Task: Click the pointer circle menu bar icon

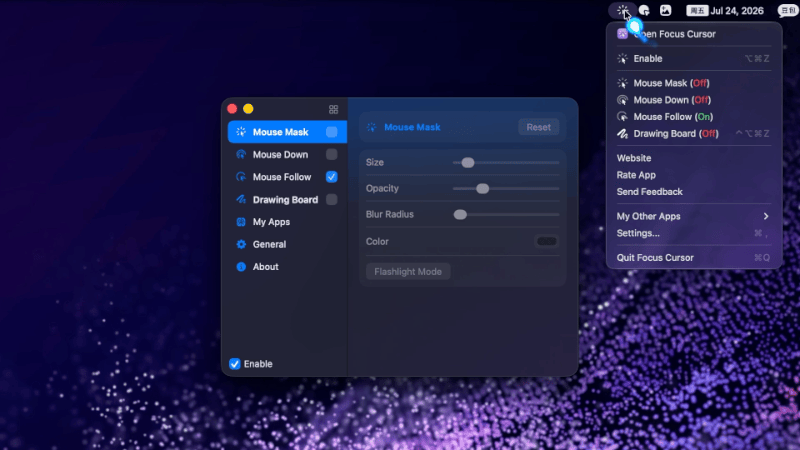Action: [x=644, y=10]
